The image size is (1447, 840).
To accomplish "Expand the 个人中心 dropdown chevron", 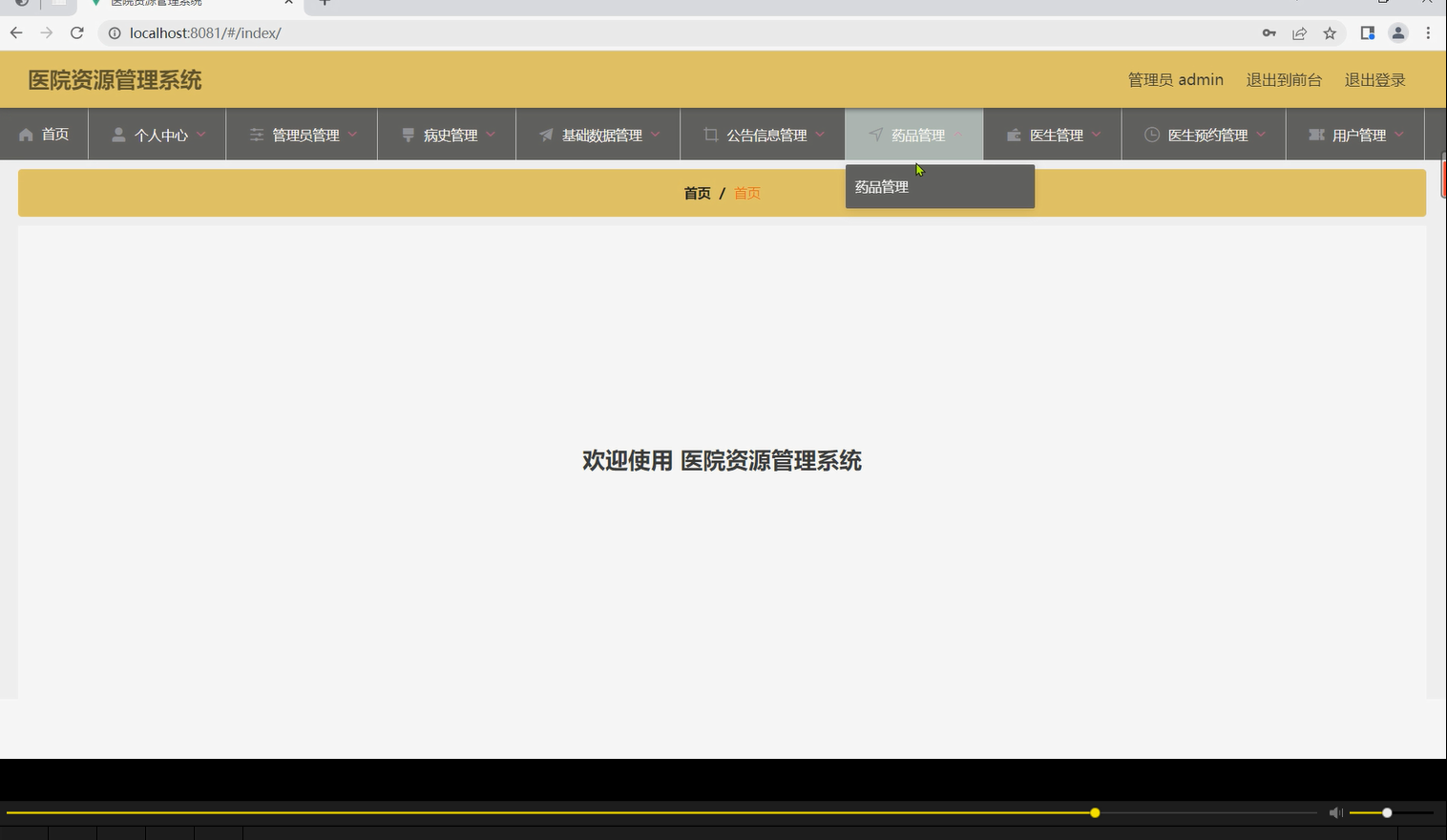I will coord(200,135).
